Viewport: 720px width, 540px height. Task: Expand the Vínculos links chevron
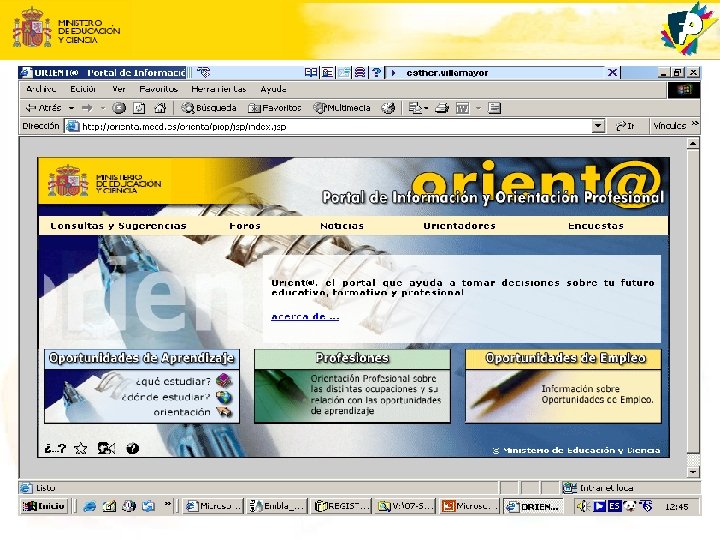(x=695, y=123)
